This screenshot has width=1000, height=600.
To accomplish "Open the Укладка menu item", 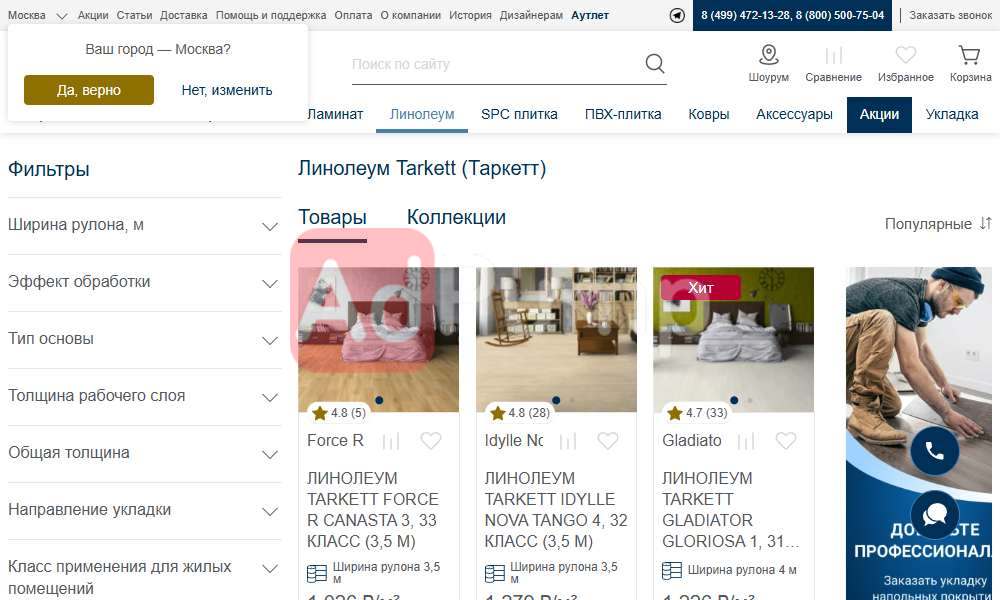I will click(952, 114).
